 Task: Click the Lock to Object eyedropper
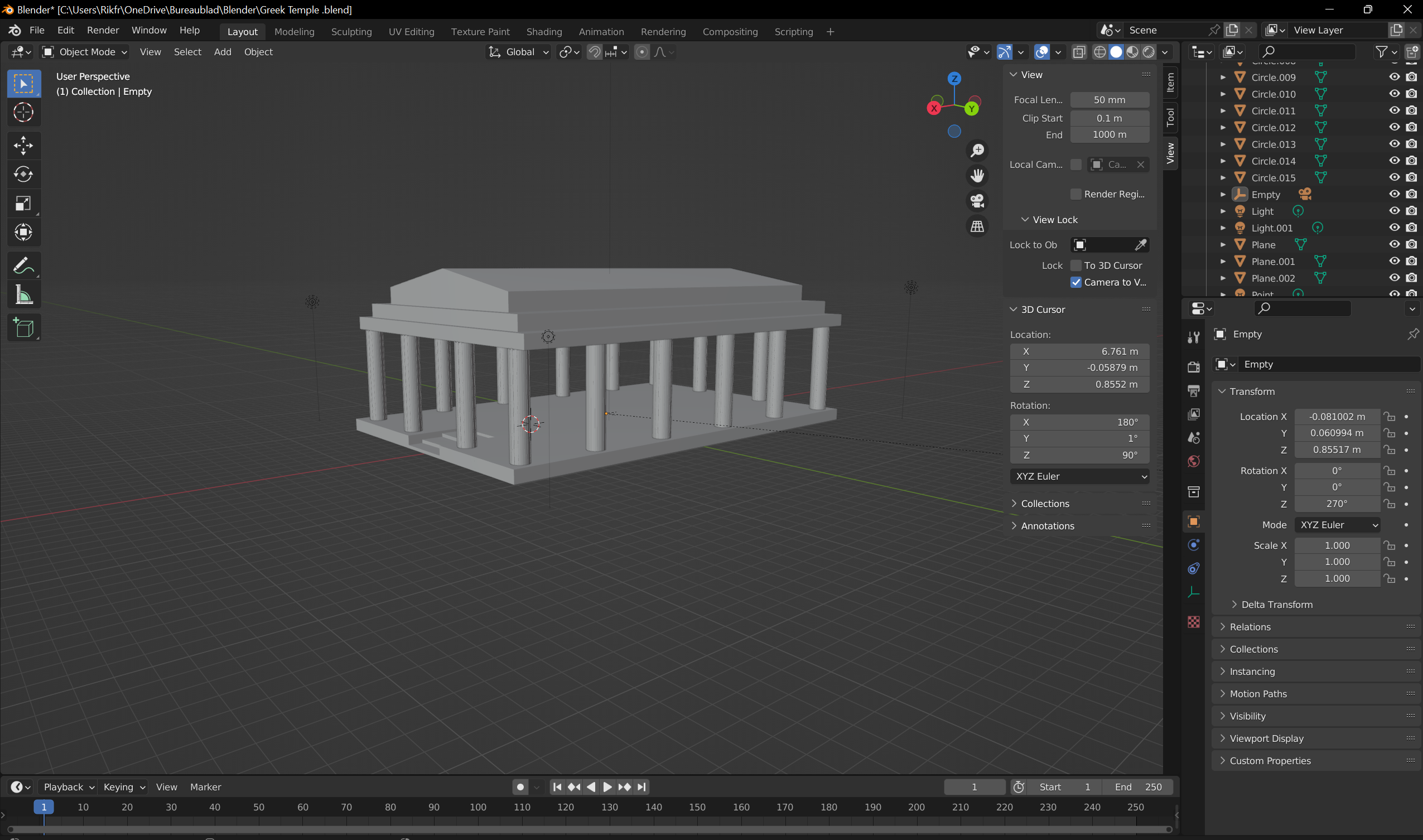coord(1141,244)
